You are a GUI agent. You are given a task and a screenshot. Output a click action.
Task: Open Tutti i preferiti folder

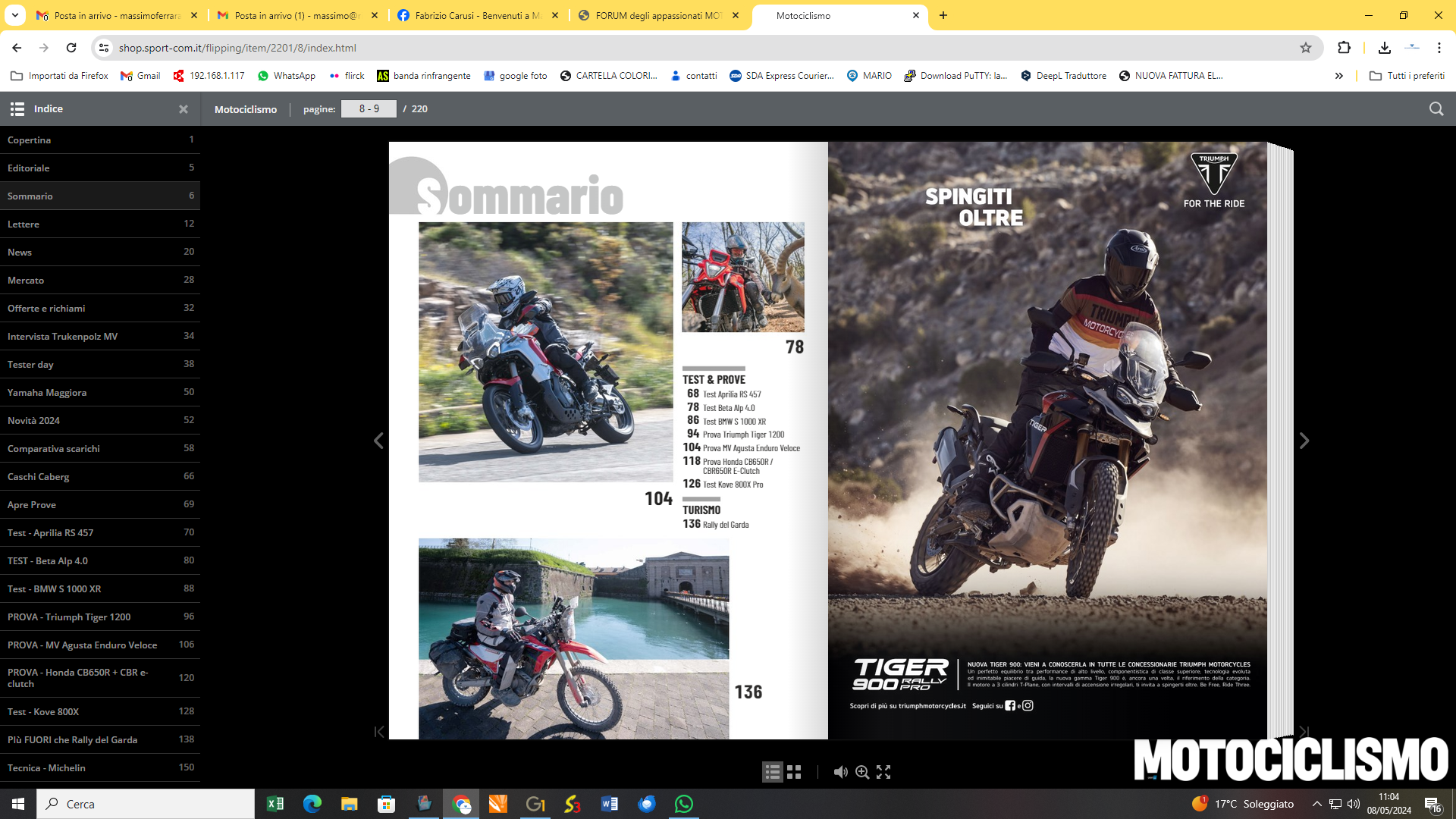click(x=1407, y=76)
